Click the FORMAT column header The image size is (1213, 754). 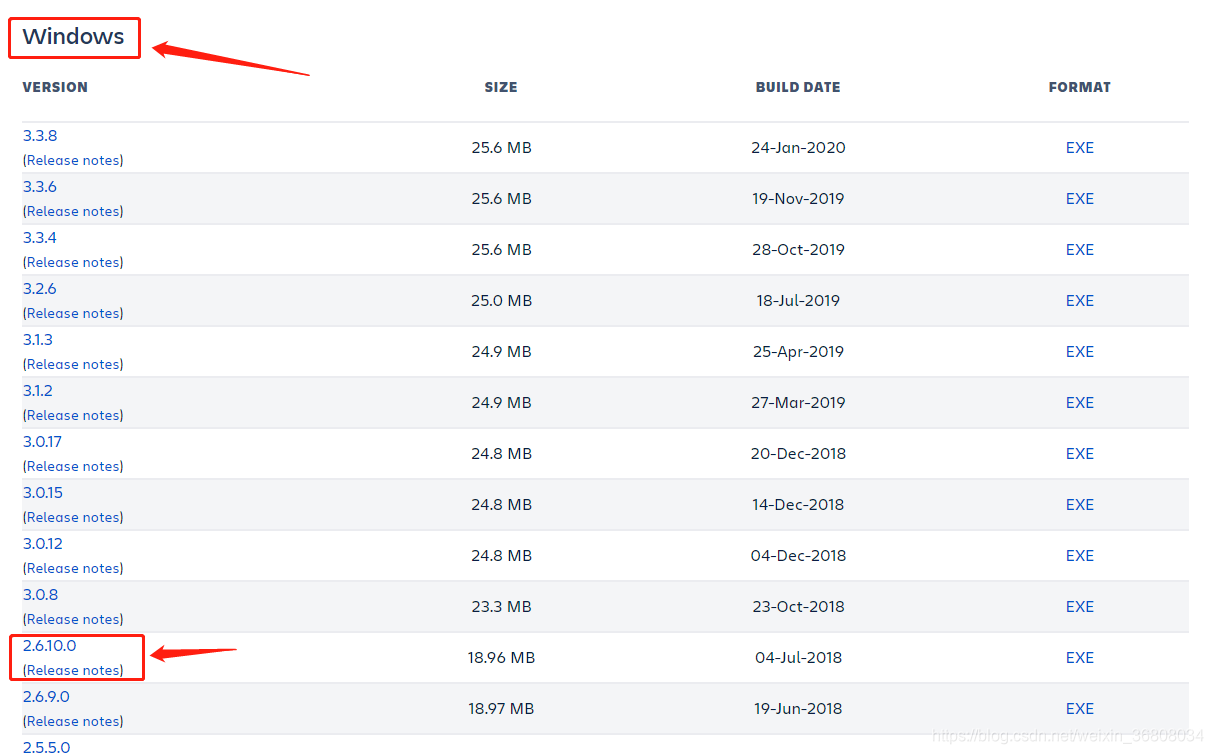click(1080, 87)
